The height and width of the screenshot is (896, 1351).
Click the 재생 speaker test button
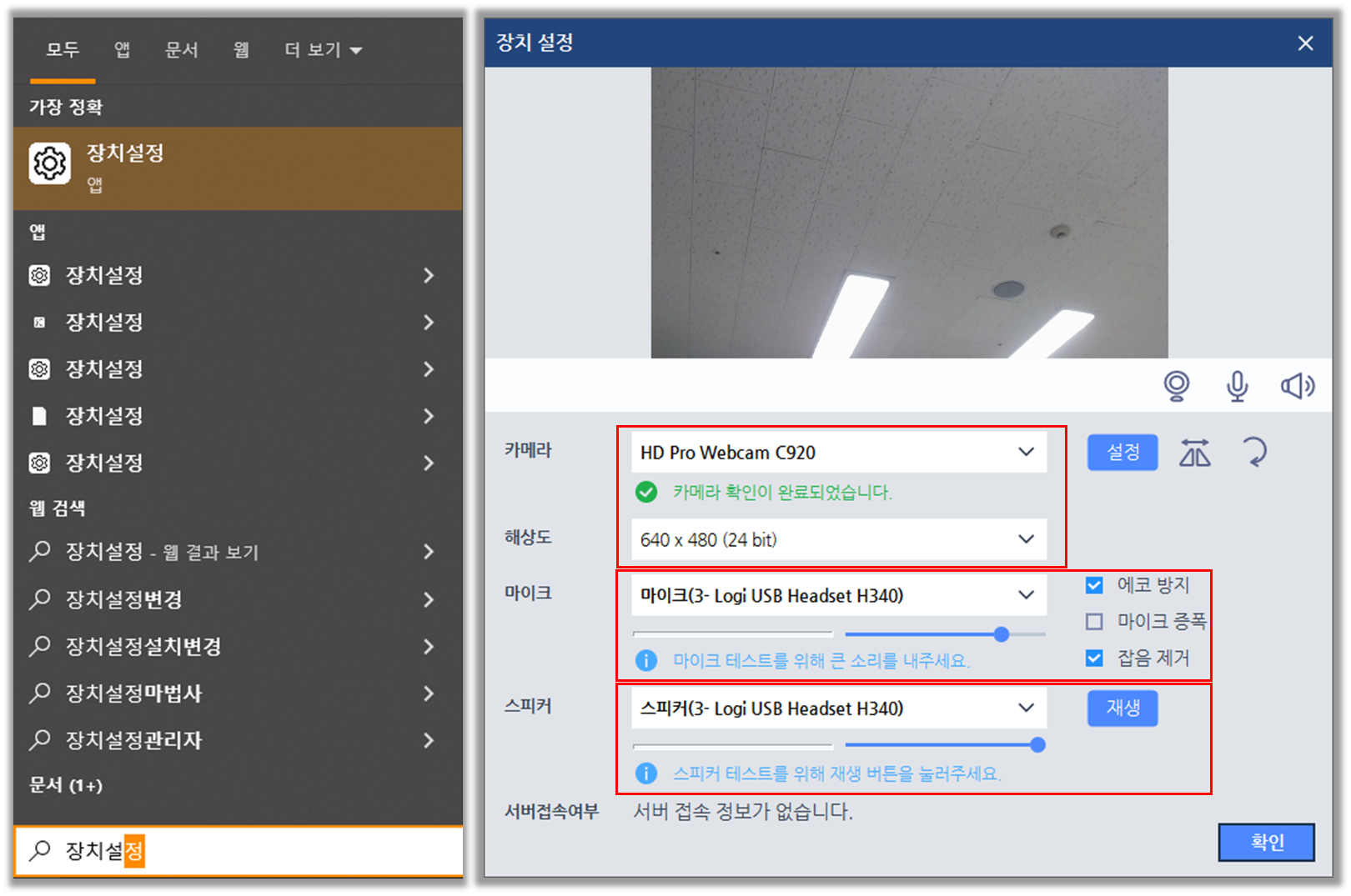click(1122, 708)
